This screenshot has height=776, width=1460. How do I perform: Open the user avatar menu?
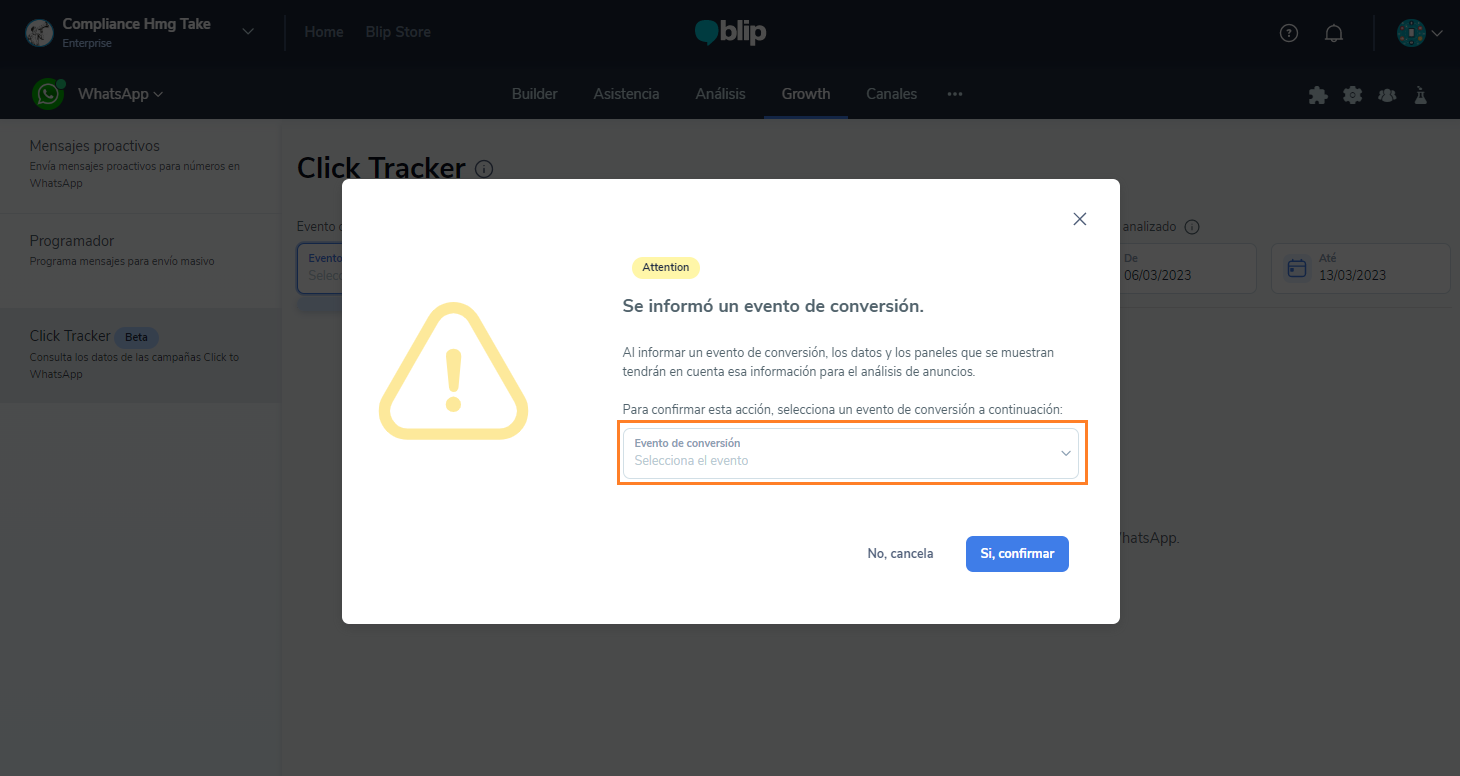pos(1420,33)
